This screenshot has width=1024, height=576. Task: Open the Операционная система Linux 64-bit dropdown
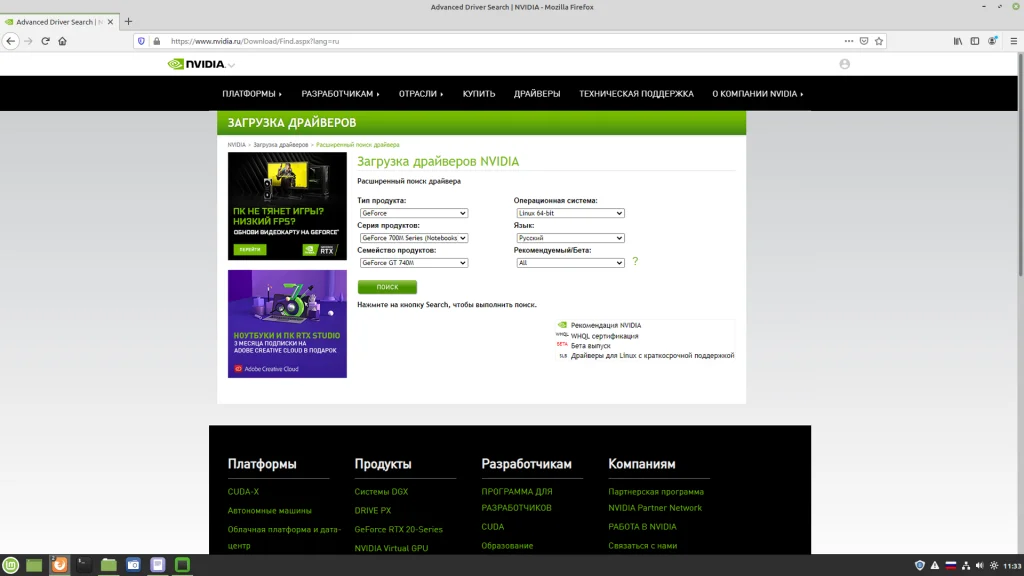click(x=570, y=213)
